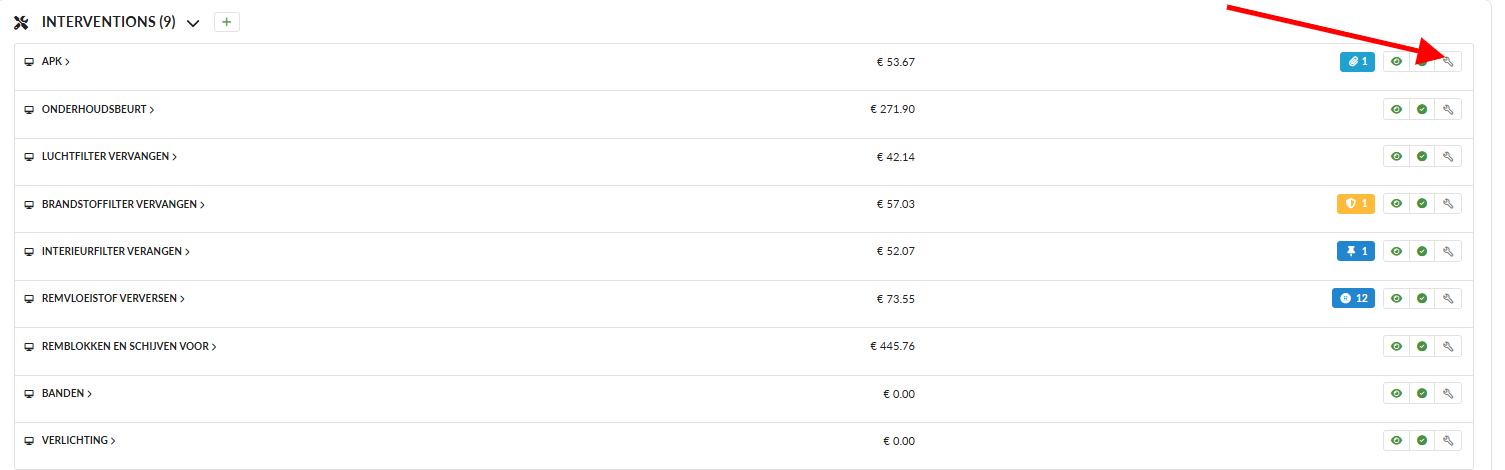Click the yellow shield badge on Brandstoffilter vervangen
Image resolution: width=1505 pixels, height=470 pixels.
click(1356, 204)
